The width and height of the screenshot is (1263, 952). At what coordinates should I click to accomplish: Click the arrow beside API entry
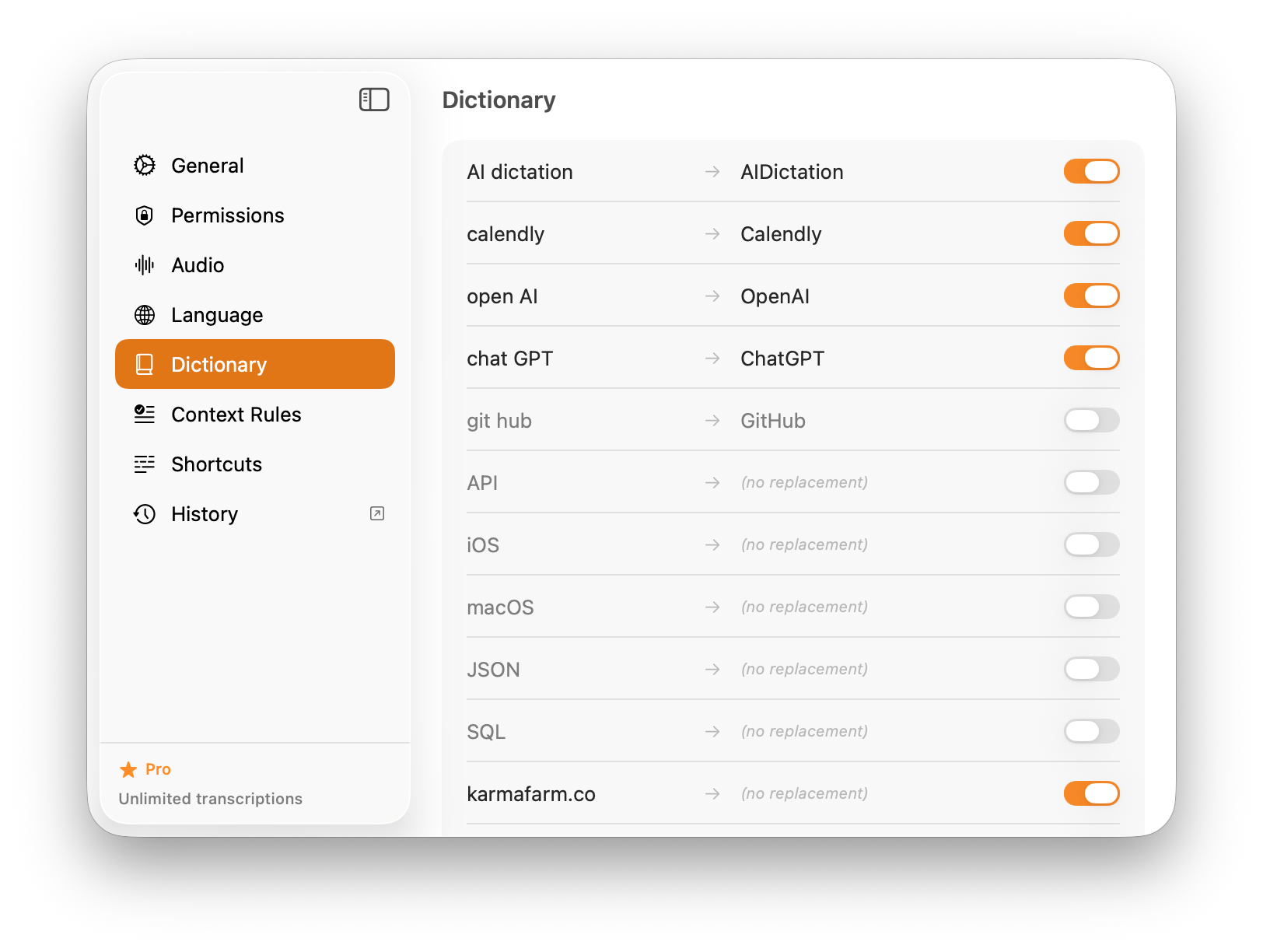tap(712, 482)
